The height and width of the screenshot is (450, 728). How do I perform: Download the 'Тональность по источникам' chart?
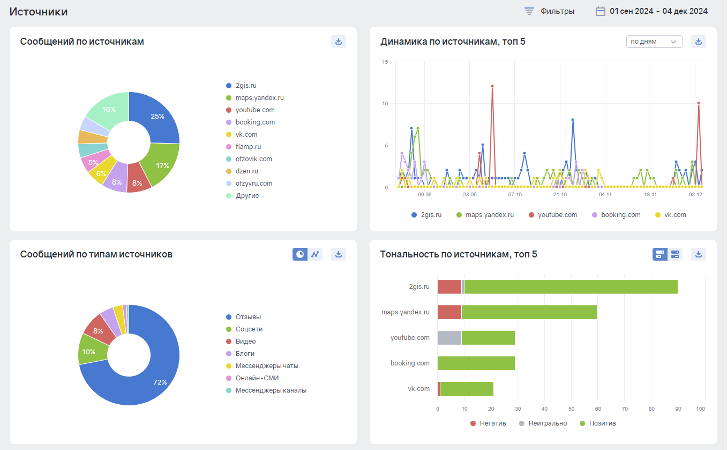(x=698, y=254)
